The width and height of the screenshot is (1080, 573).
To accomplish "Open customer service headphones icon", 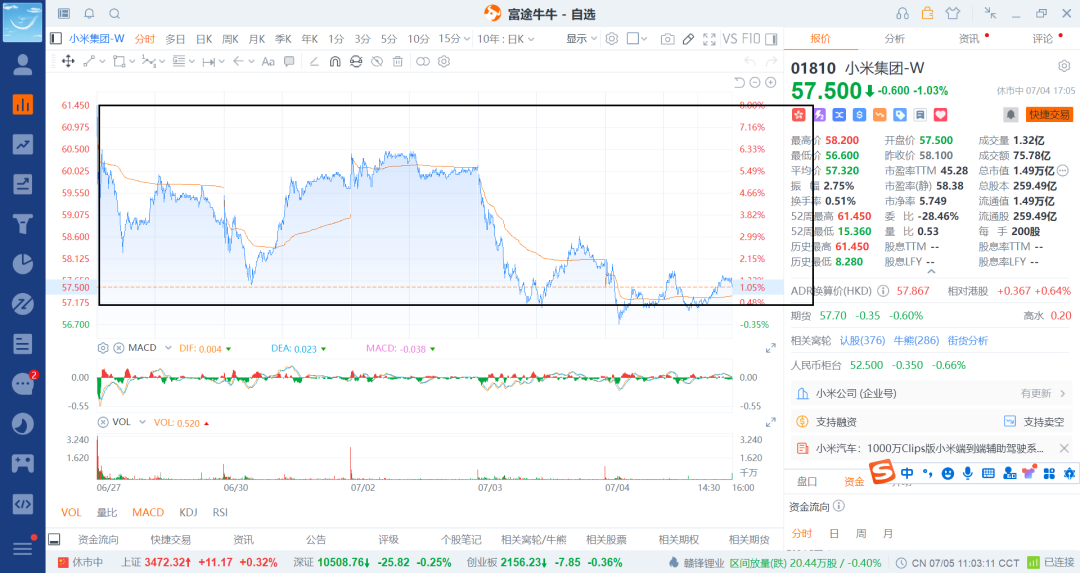I will (x=902, y=14).
